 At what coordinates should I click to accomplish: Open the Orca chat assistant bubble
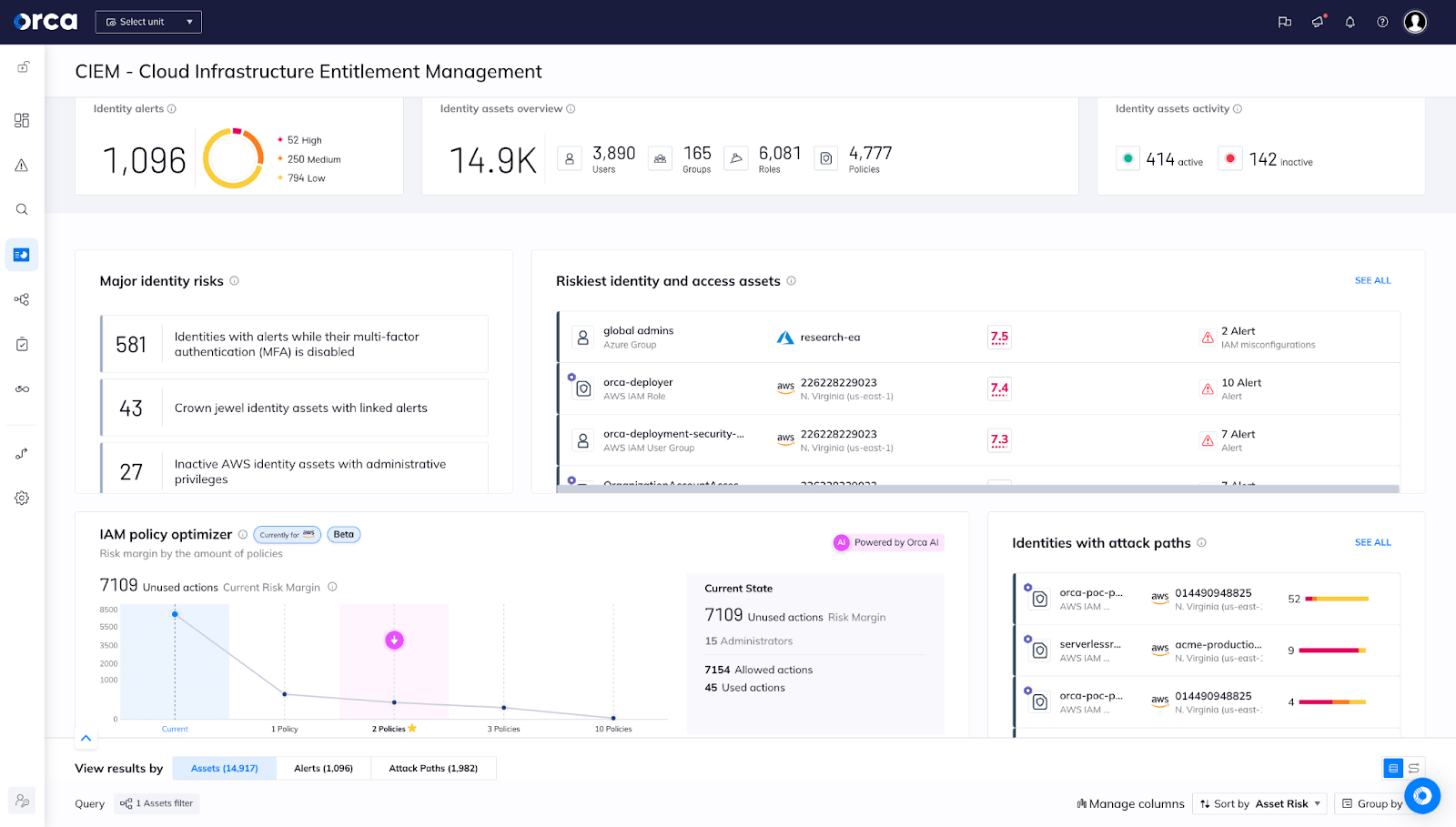[1422, 796]
